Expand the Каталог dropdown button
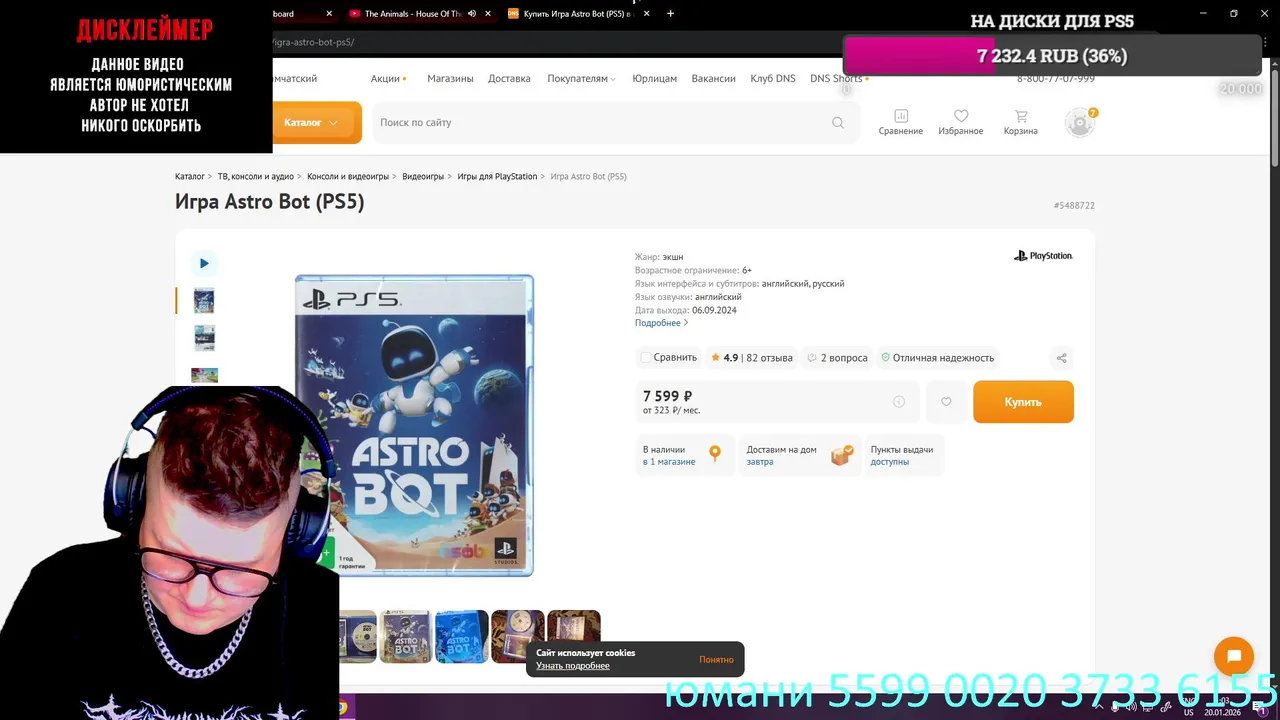 [316, 123]
